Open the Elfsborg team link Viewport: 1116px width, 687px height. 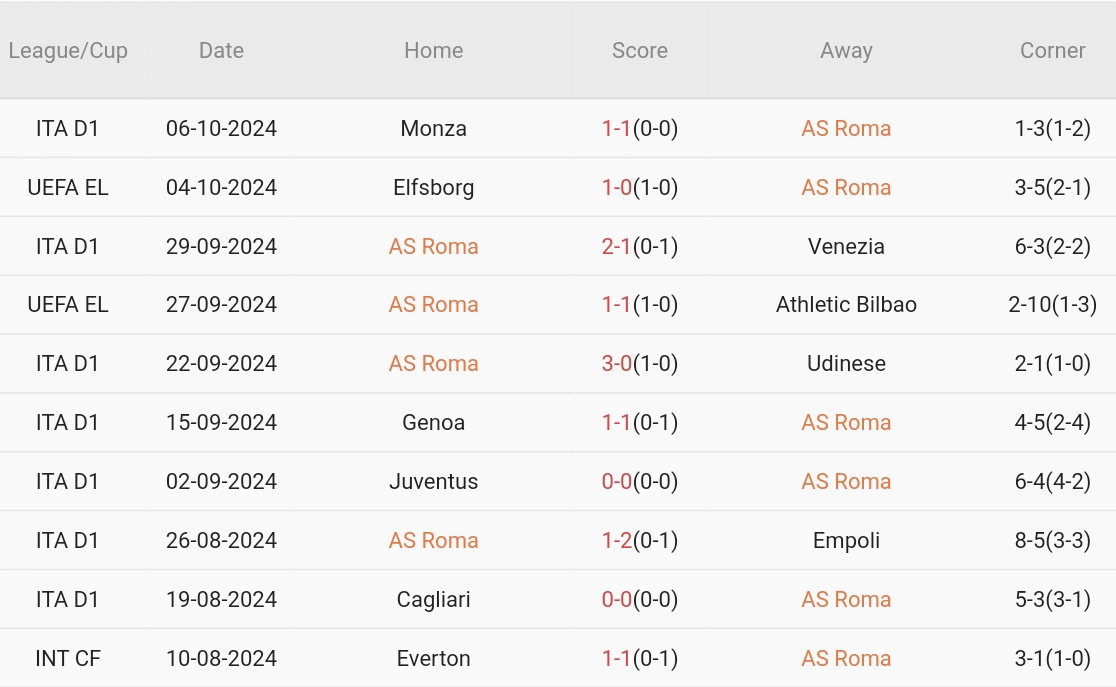433,187
